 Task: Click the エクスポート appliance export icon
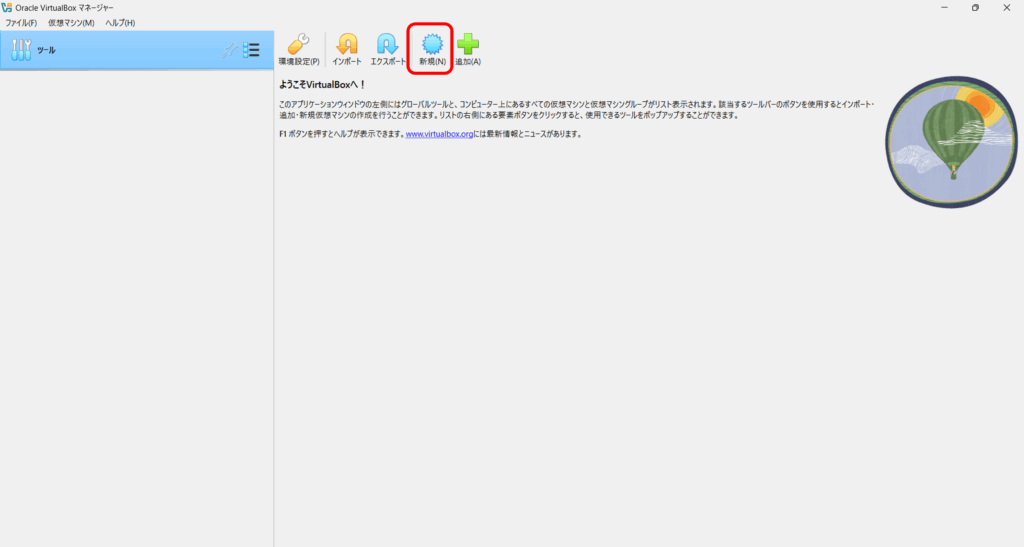[x=388, y=49]
